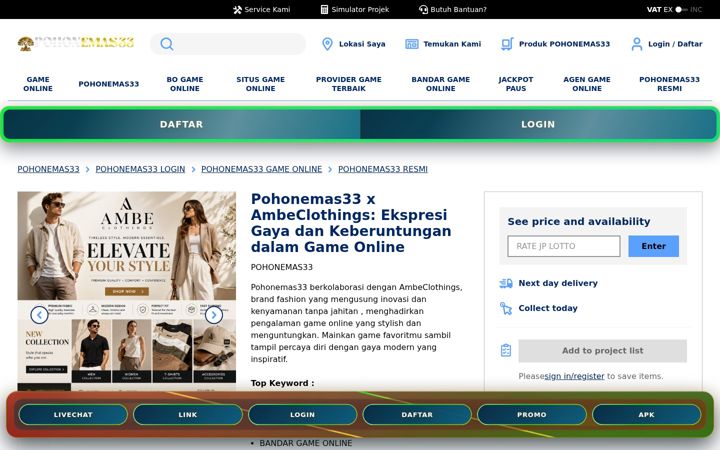Click the APK bottom bar button

[x=646, y=415]
